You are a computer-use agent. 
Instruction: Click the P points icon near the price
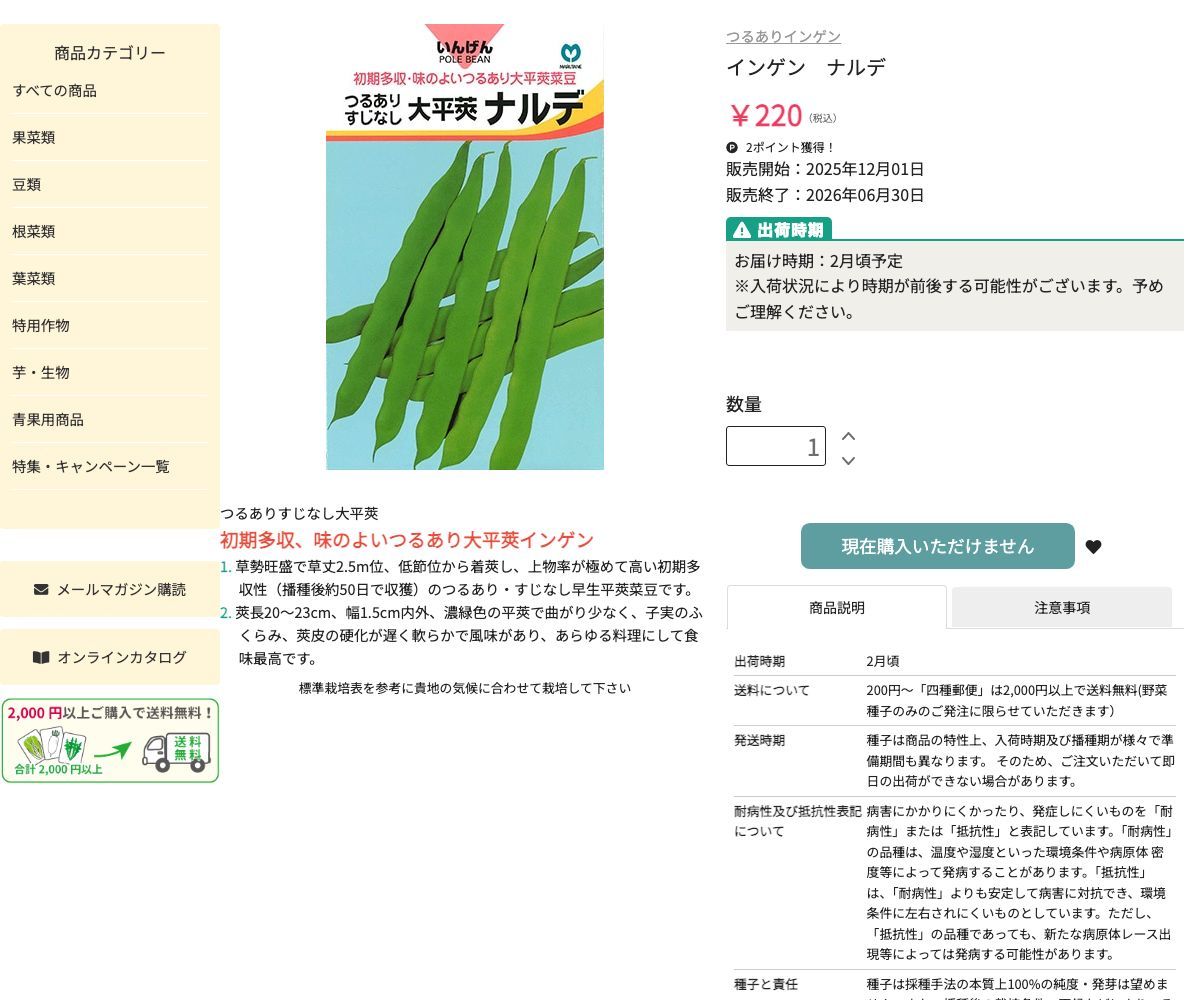coord(732,147)
